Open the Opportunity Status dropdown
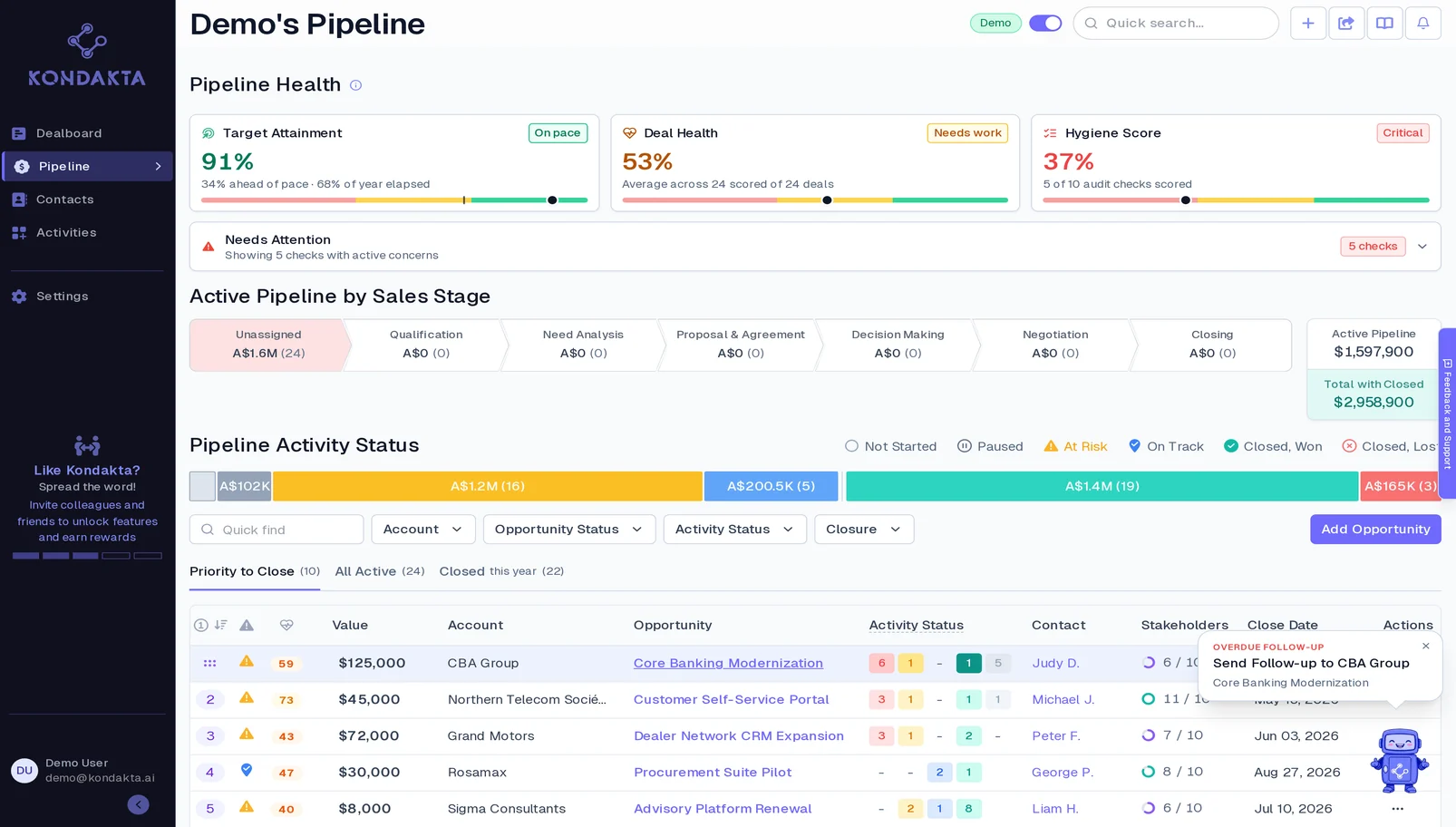 [x=568, y=530]
